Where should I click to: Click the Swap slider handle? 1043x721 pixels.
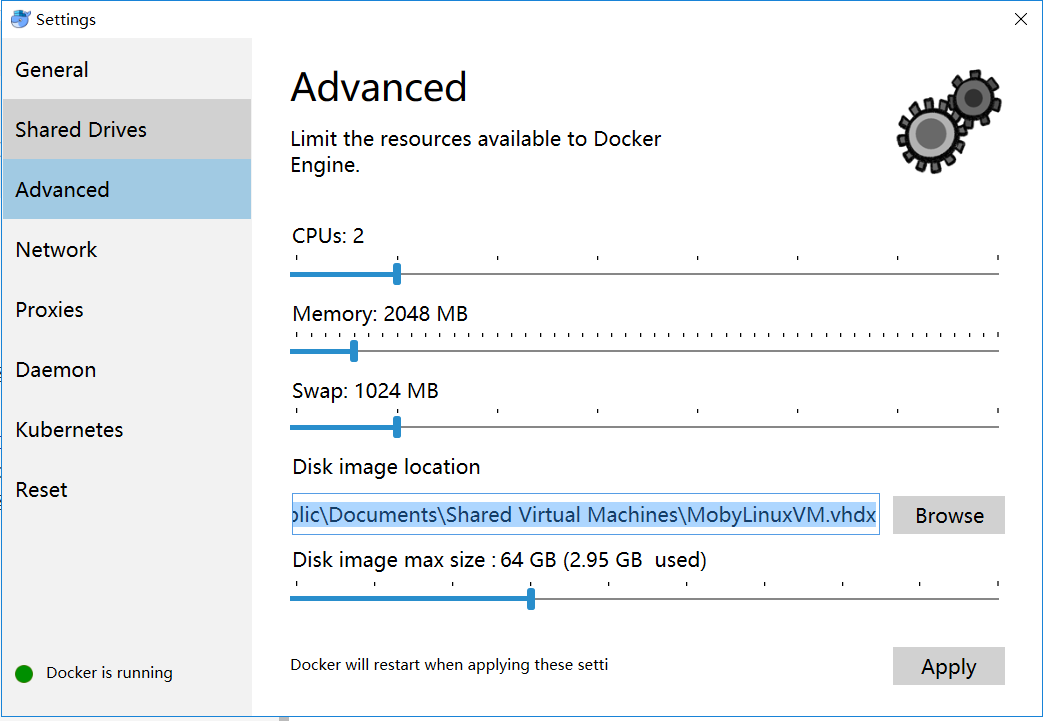click(x=396, y=426)
